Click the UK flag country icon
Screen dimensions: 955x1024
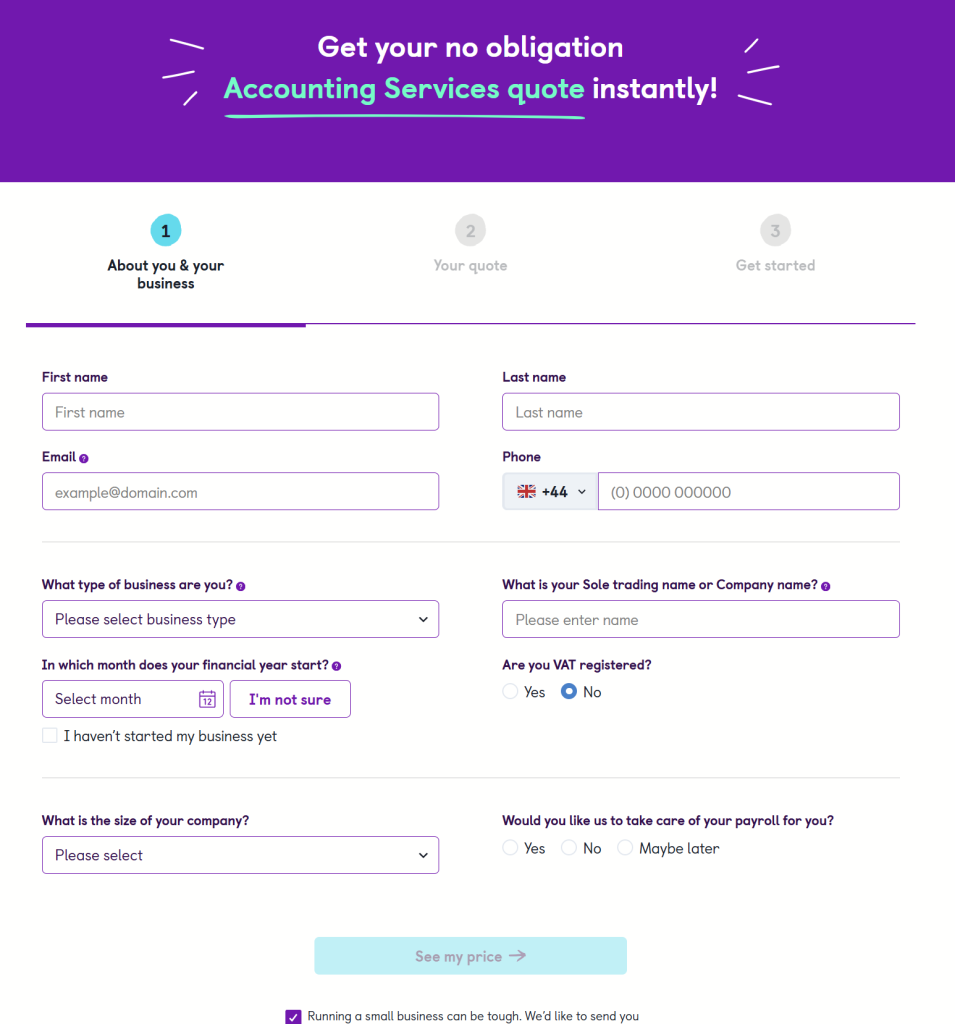click(x=526, y=492)
